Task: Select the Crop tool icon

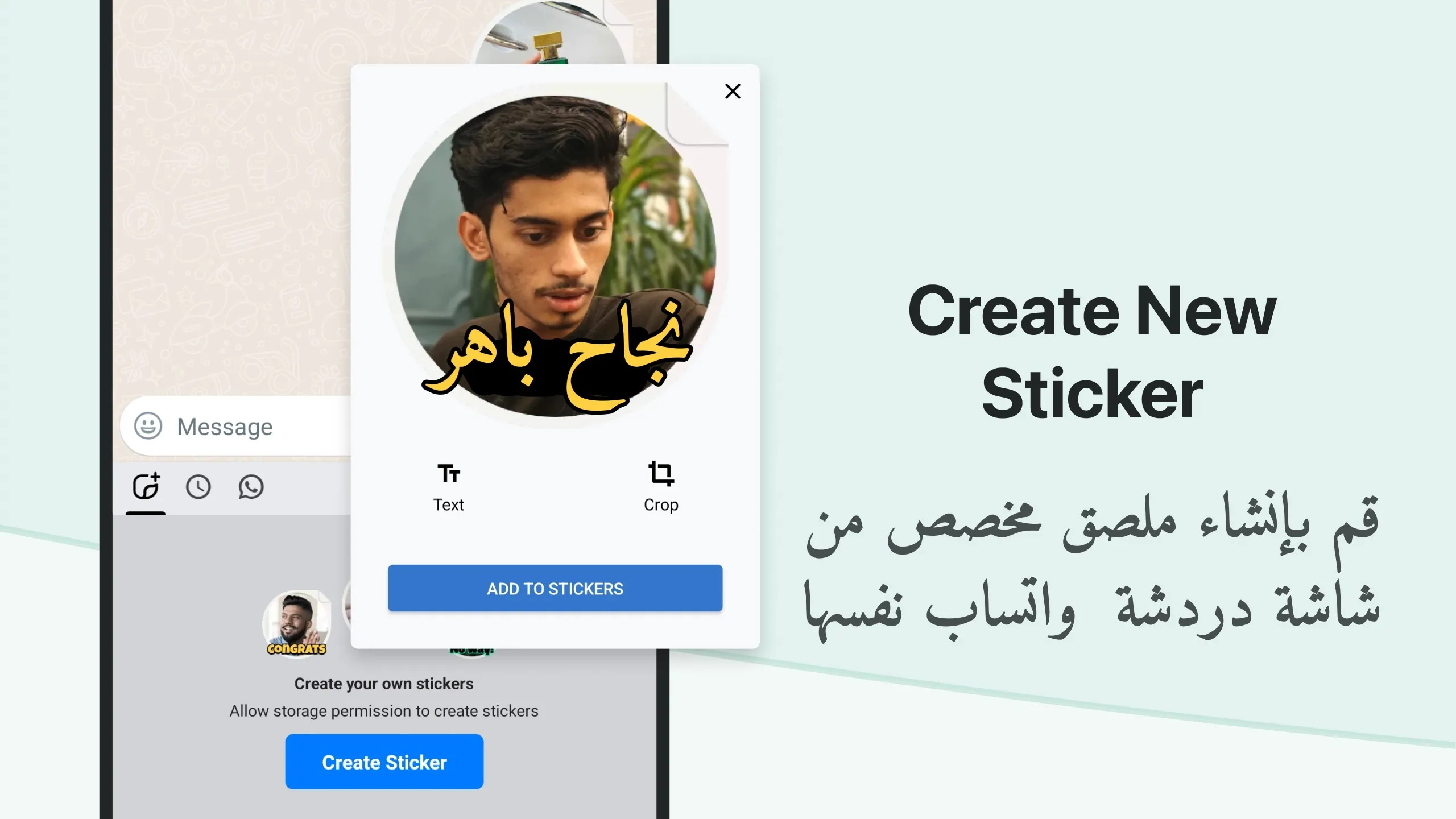Action: (x=661, y=473)
